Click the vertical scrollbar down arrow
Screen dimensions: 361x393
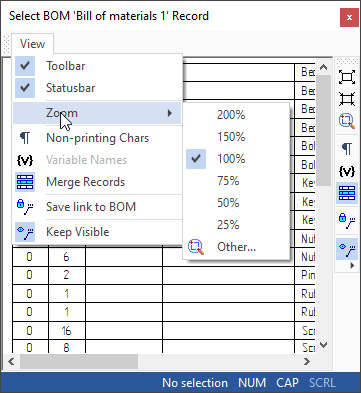323,345
